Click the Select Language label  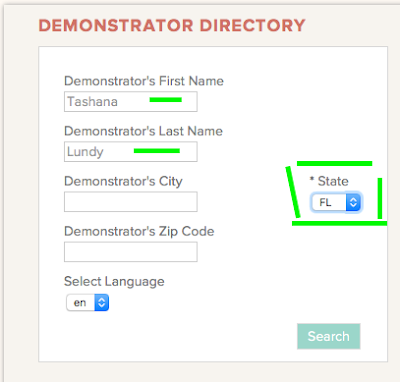[114, 282]
